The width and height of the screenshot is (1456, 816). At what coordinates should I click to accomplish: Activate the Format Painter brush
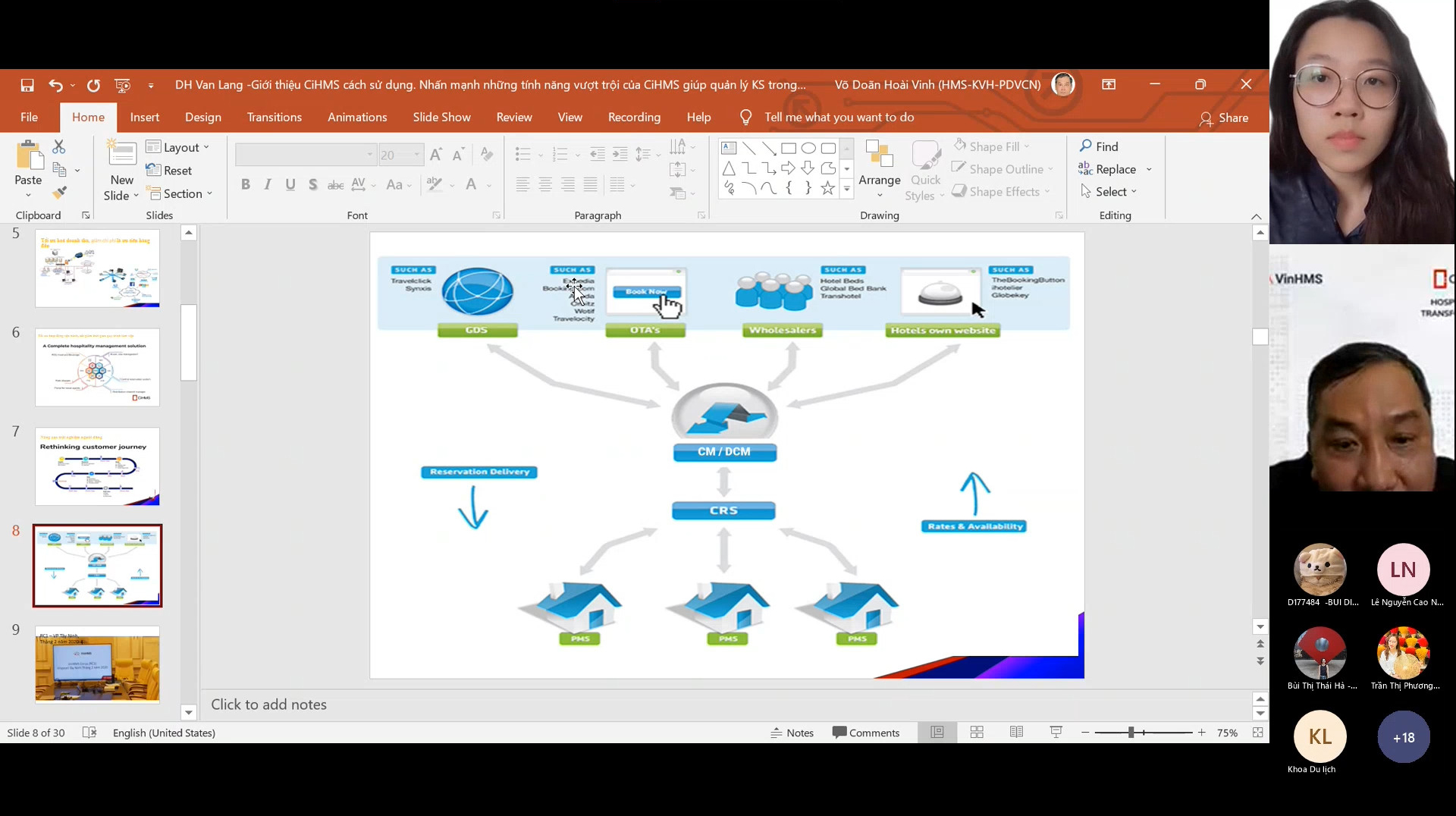(x=59, y=193)
